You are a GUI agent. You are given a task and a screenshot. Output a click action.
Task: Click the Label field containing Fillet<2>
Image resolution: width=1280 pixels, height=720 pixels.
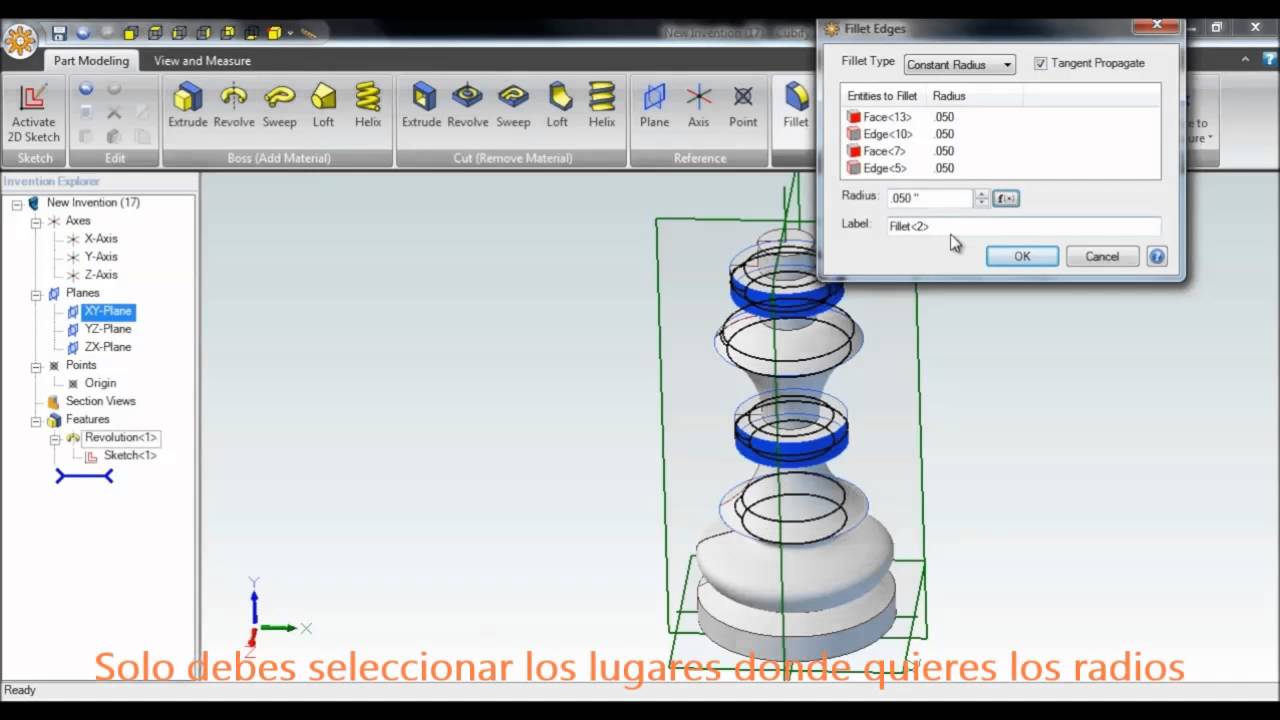(x=1023, y=226)
